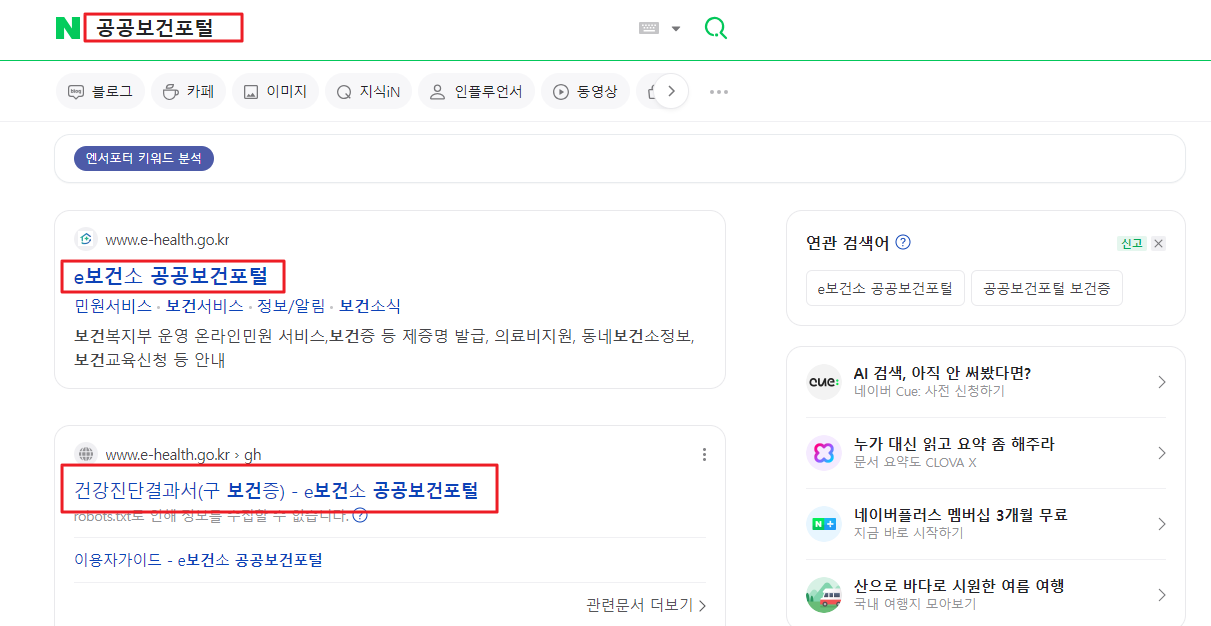Open 누가 대신 읽고 요약 좀 해주라
The height and width of the screenshot is (626, 1211).
[954, 444]
